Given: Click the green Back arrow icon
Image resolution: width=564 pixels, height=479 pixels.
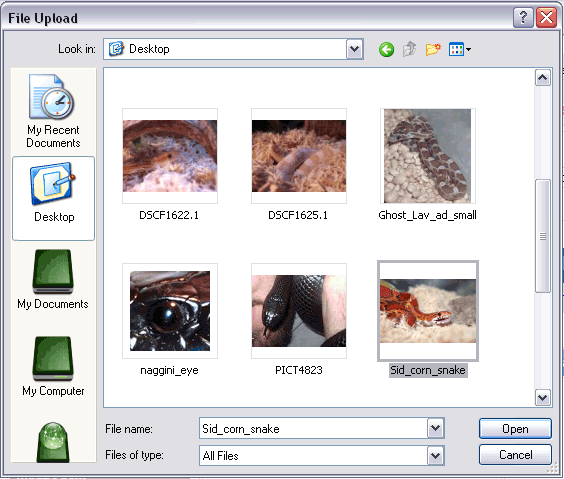Looking at the screenshot, I should pos(386,49).
